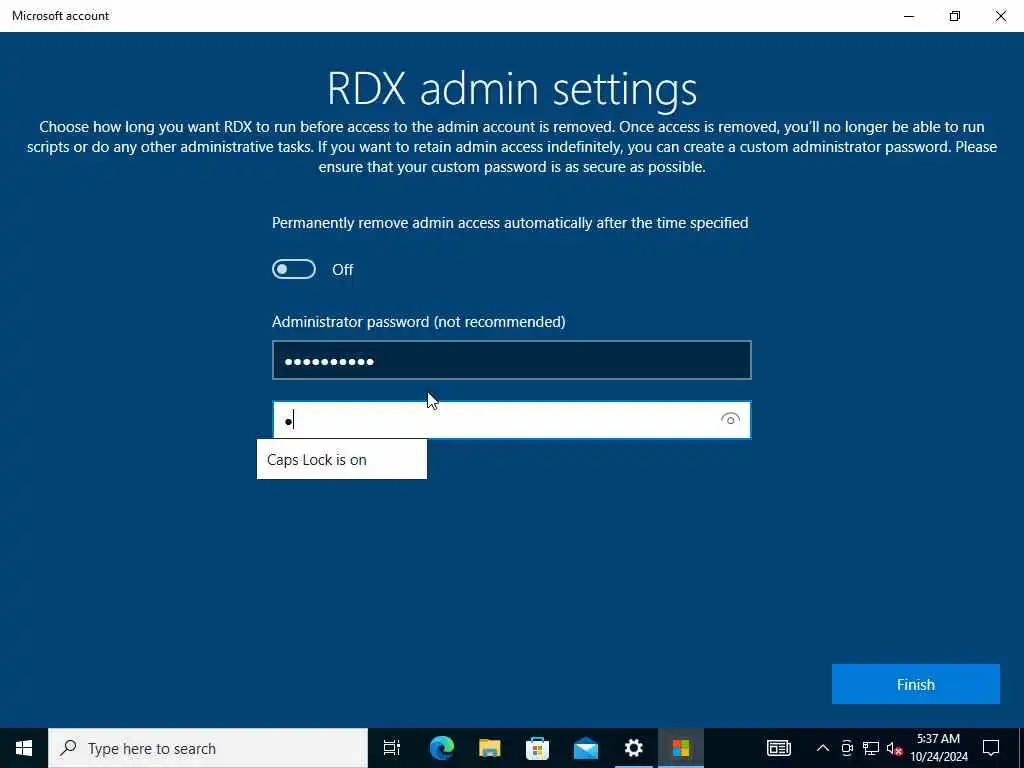
Task: Click the RDX admin settings heading
Action: coord(512,89)
